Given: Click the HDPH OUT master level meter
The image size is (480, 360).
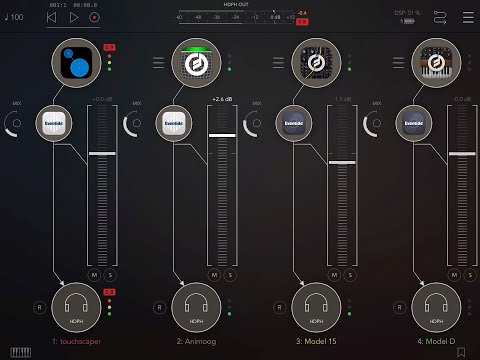Looking at the screenshot, I should point(236,17).
